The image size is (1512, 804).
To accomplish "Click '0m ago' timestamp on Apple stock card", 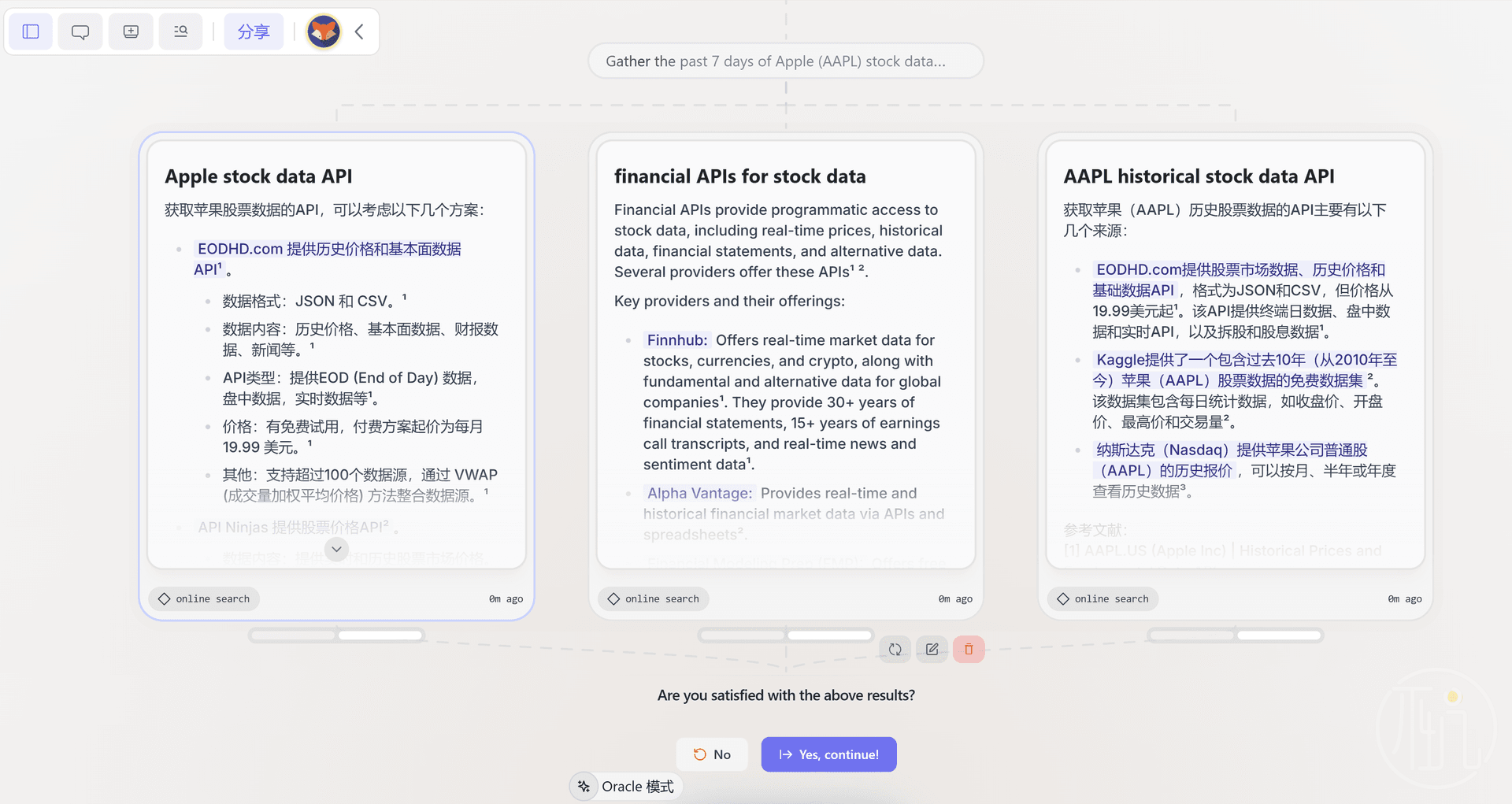I will (506, 598).
